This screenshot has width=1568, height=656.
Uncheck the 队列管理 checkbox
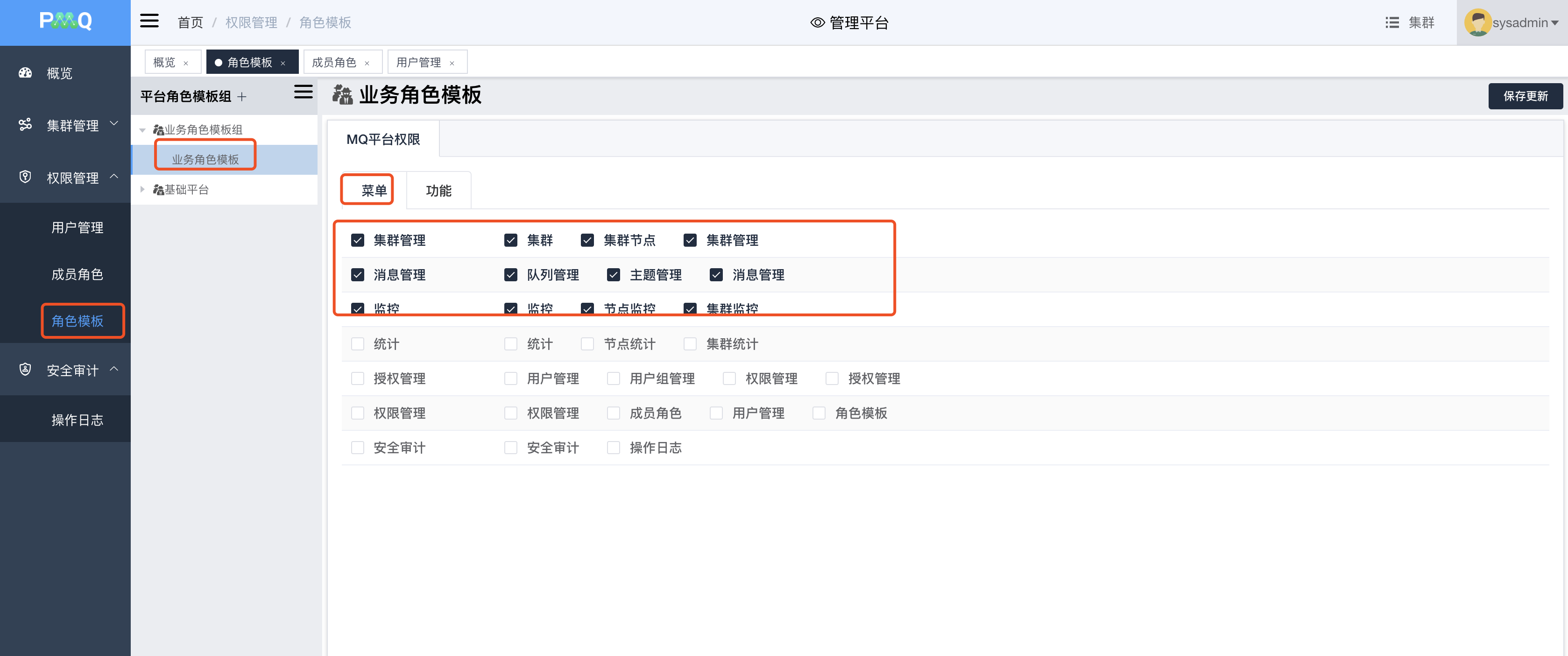(510, 275)
